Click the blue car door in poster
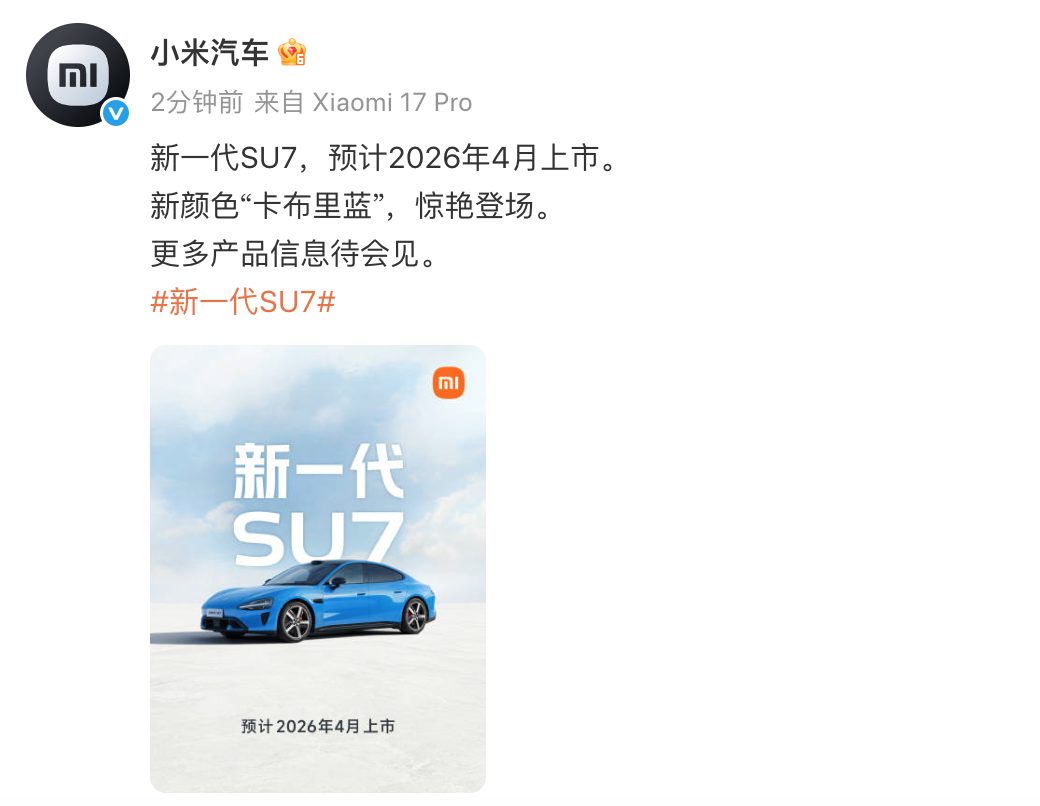 (x=347, y=602)
